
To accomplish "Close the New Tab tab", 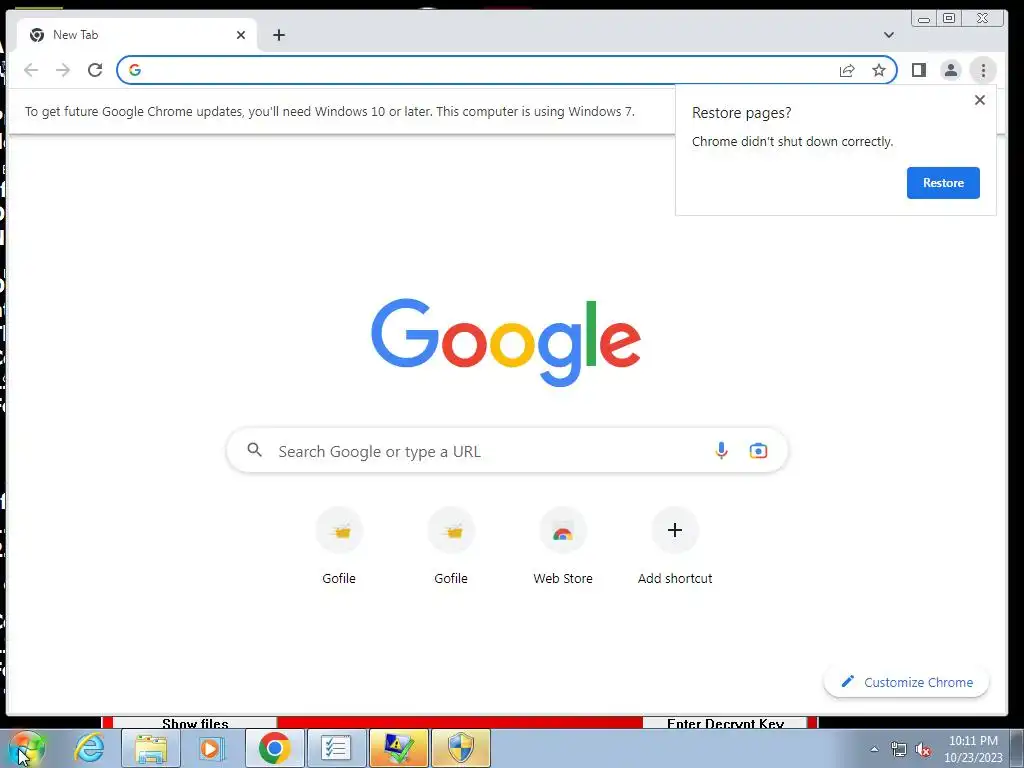I will (x=241, y=35).
